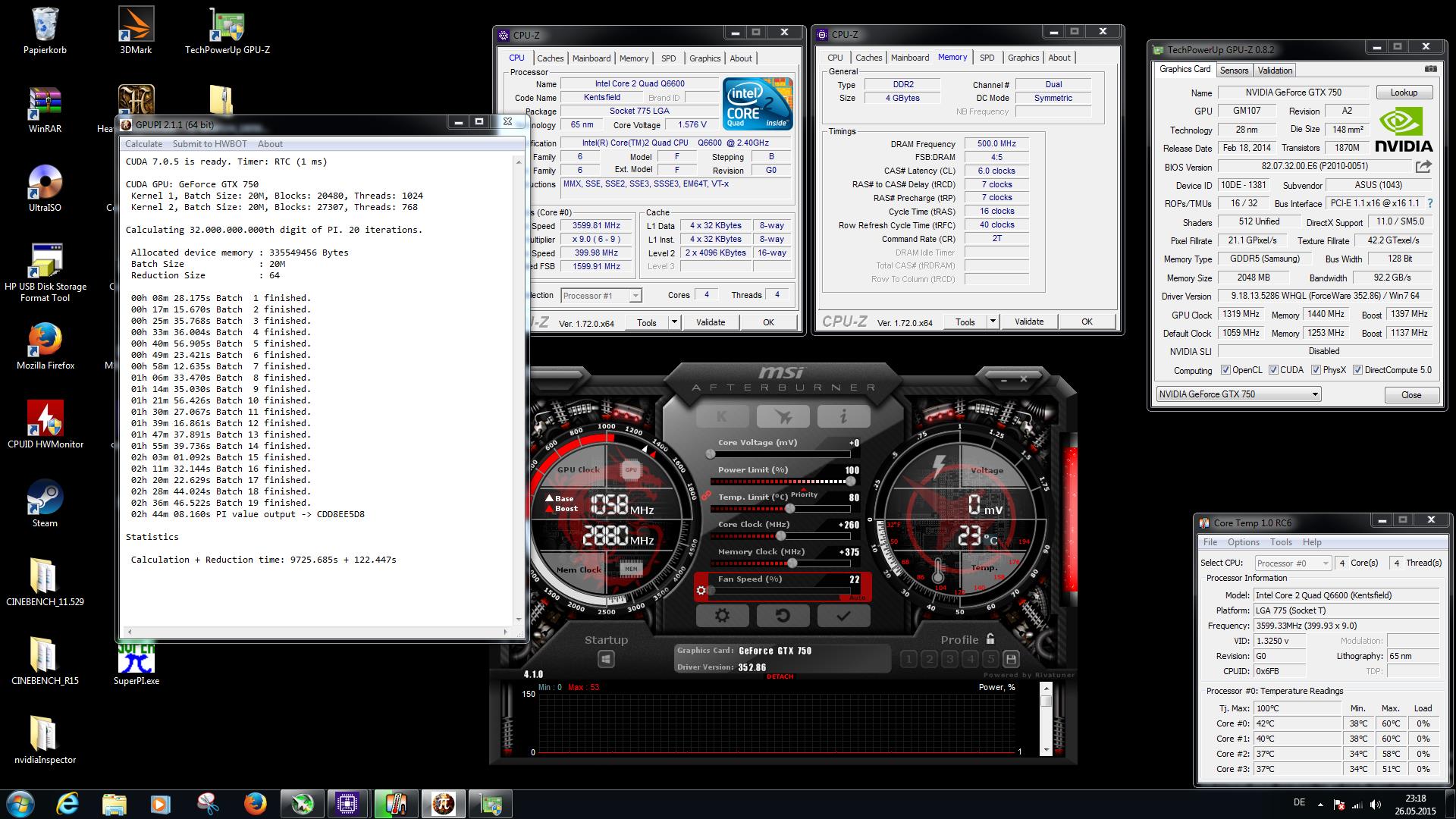
Task: Open UltraISO desktop icon
Action: click(x=45, y=188)
